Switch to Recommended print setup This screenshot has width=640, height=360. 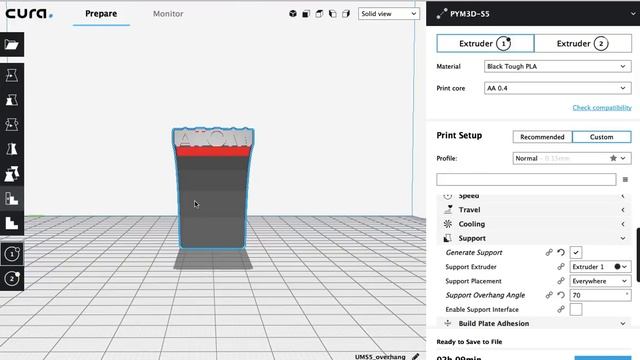(x=542, y=137)
